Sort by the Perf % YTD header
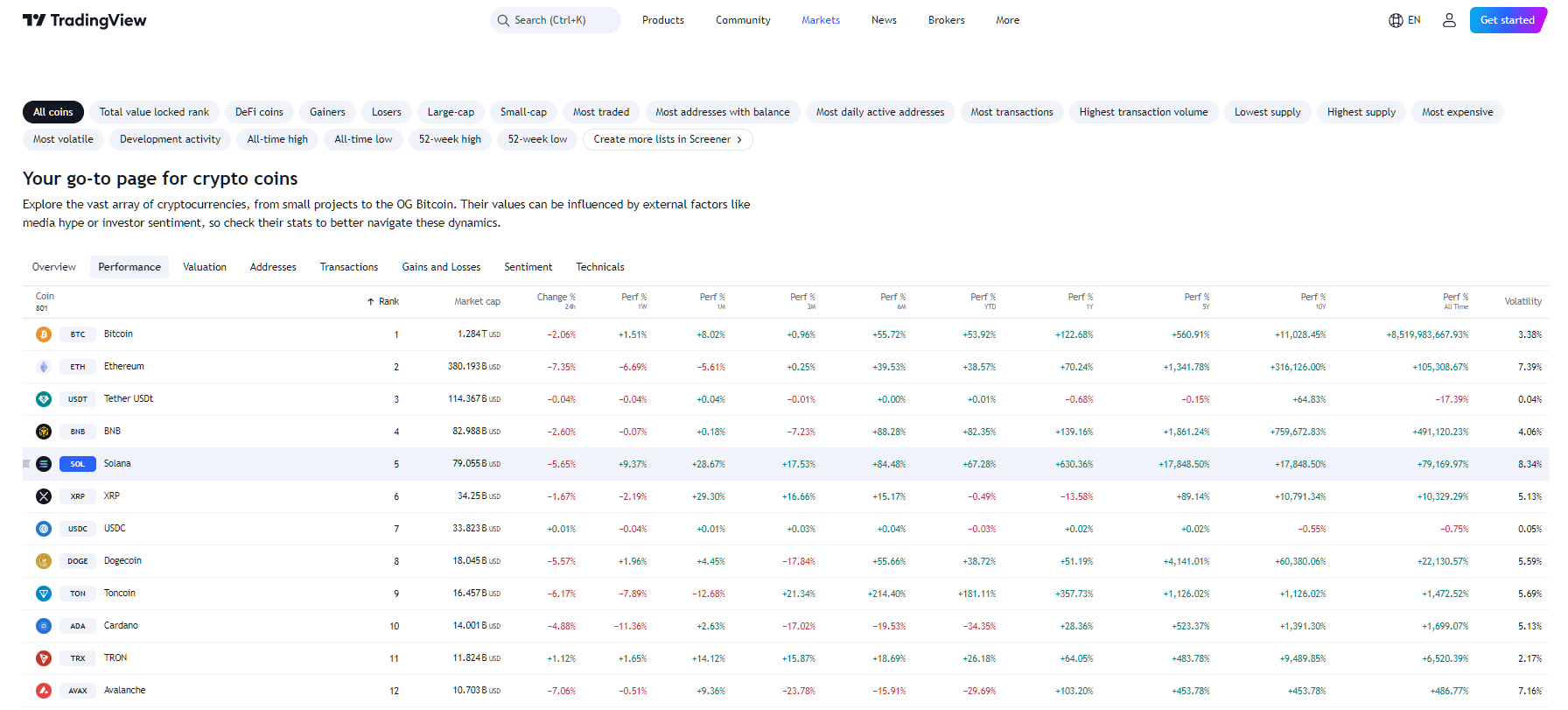The width and height of the screenshot is (1568, 710). 983,301
